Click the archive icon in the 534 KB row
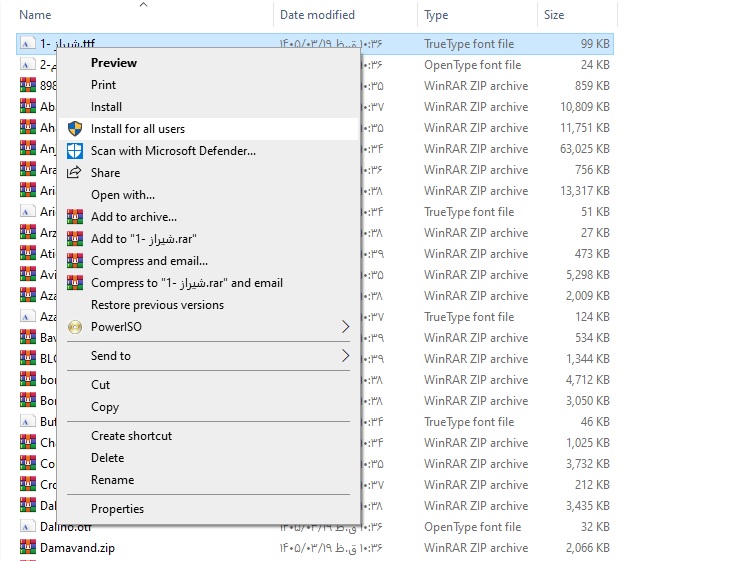 click(28, 337)
